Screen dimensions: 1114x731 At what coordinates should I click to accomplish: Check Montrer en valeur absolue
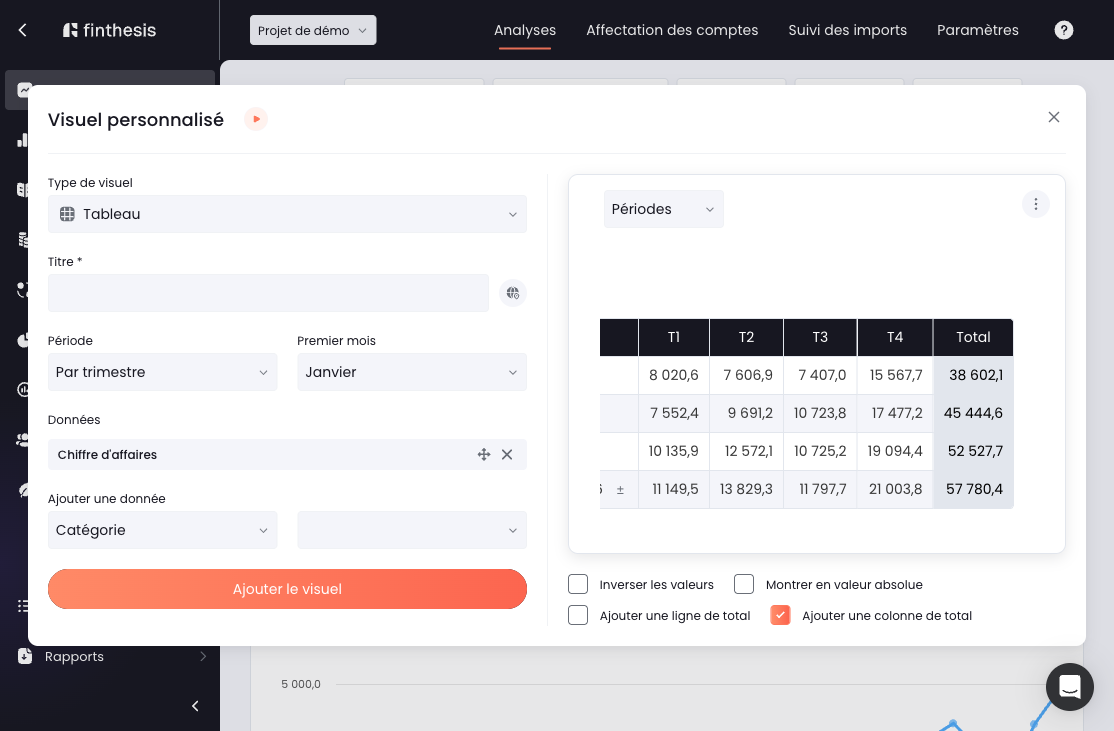click(x=743, y=584)
